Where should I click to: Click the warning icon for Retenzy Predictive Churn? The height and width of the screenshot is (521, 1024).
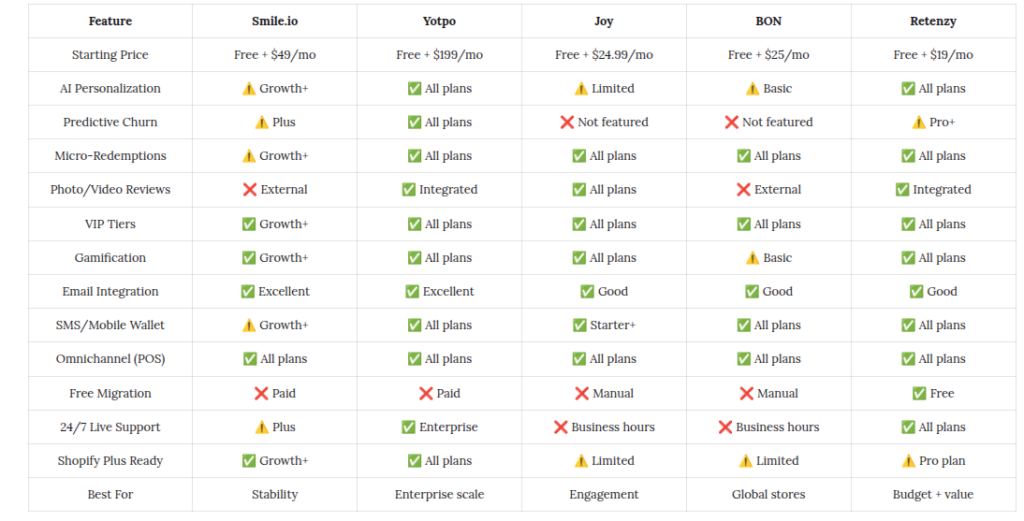point(919,122)
